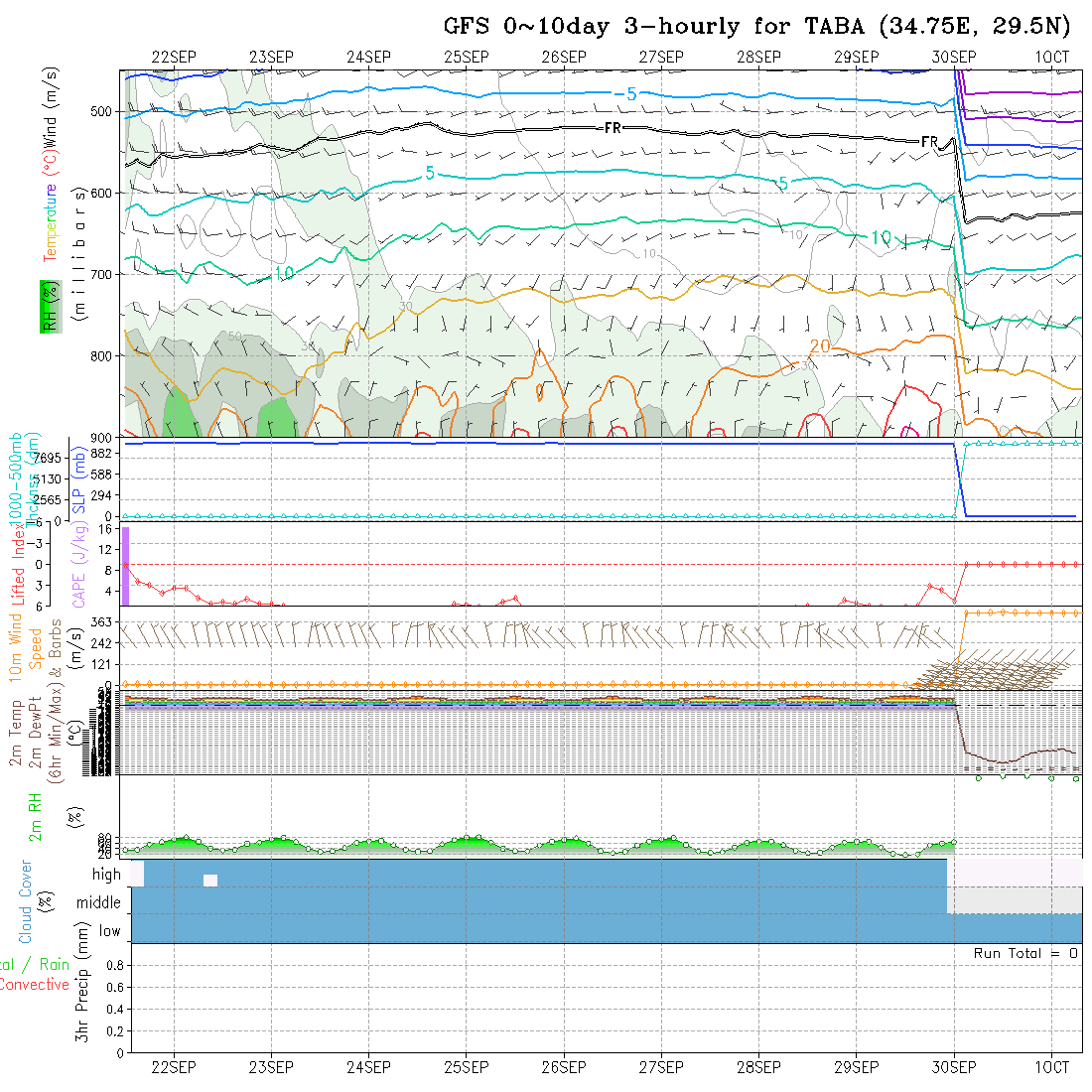Viewport: 1092px width, 1092px height.
Task: Select the FR contour label nearest 30SEP
Action: click(929, 142)
